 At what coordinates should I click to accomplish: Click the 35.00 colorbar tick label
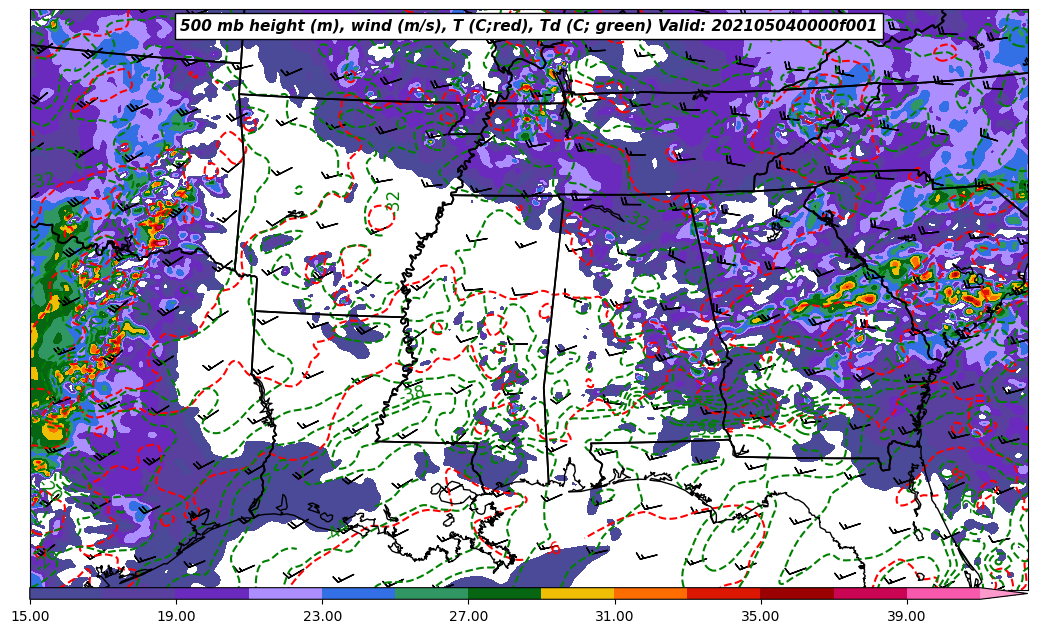760,616
